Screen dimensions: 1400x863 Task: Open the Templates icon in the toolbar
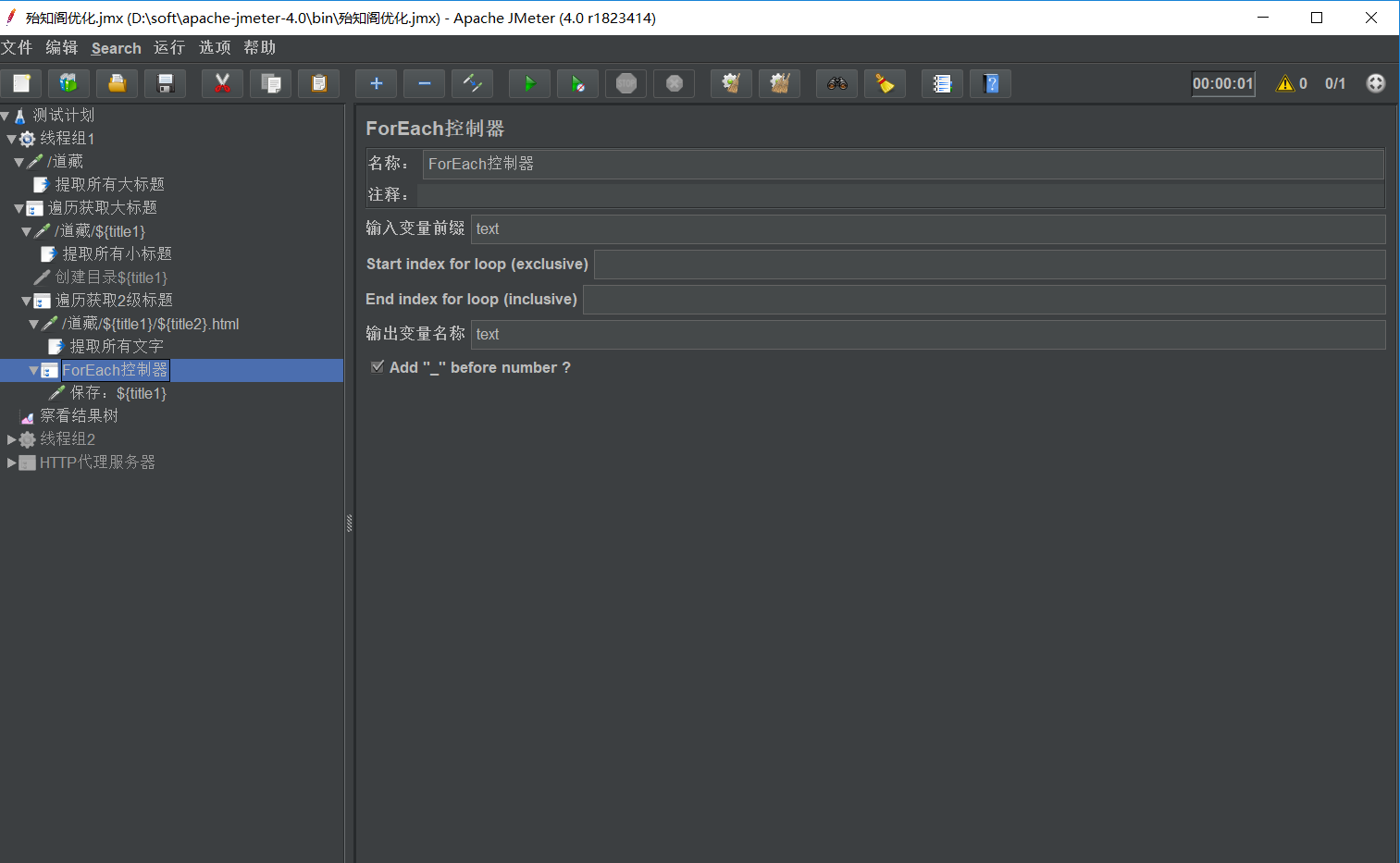pos(69,83)
